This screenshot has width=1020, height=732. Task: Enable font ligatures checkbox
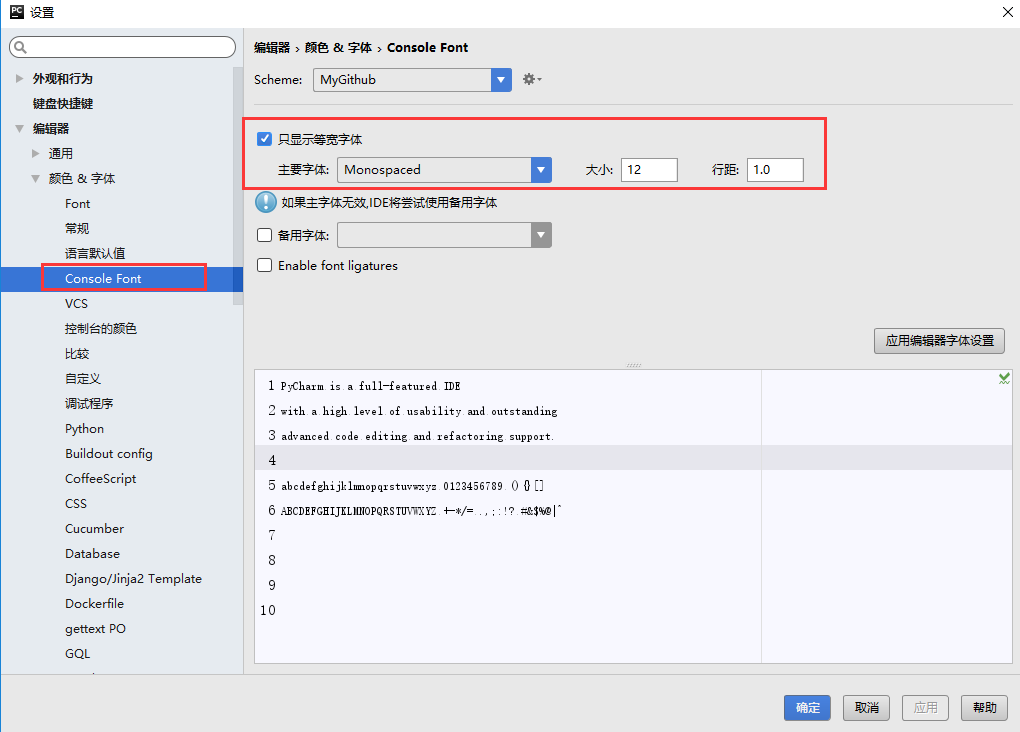pos(265,266)
